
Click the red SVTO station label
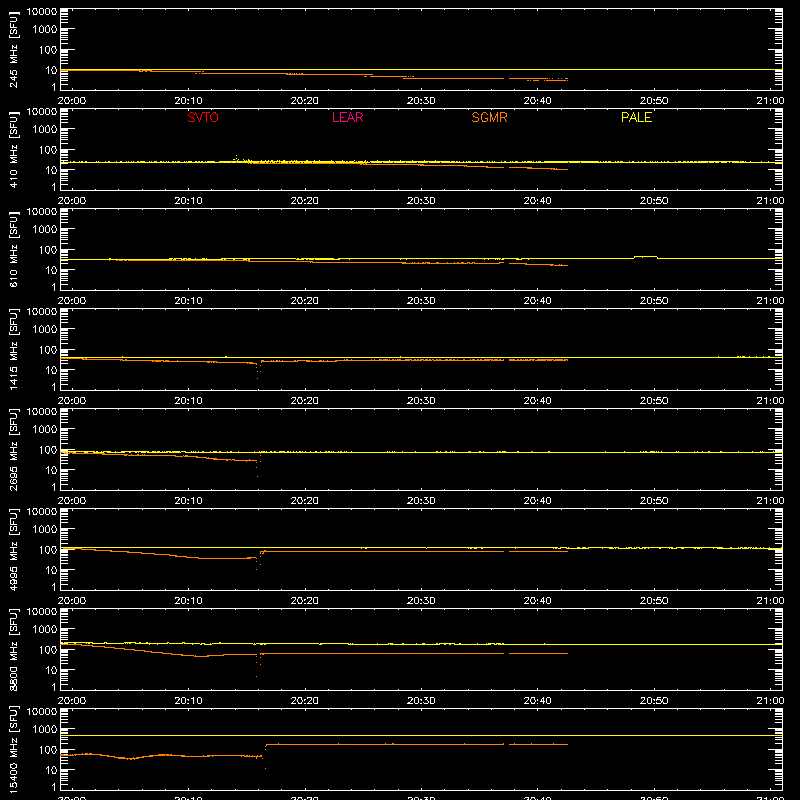pyautogui.click(x=203, y=117)
